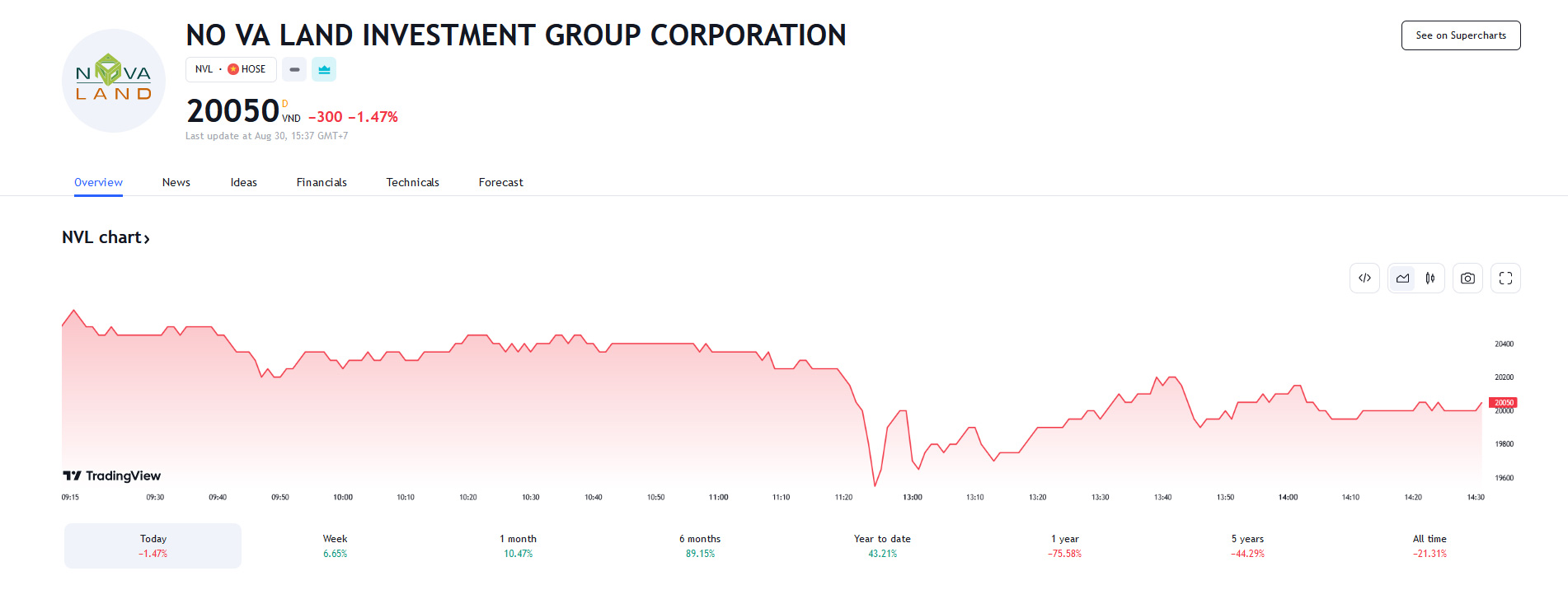Open the News tab
This screenshot has height=604, width=1568.
(176, 182)
